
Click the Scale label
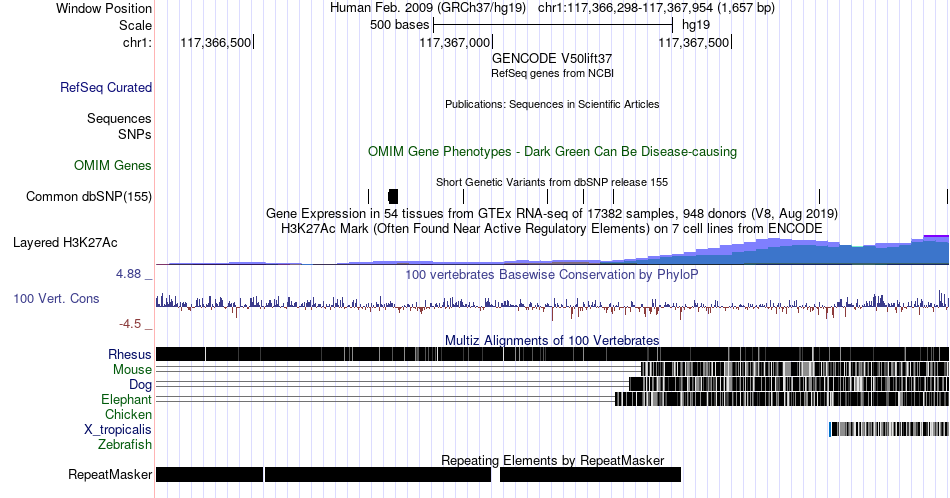135,25
